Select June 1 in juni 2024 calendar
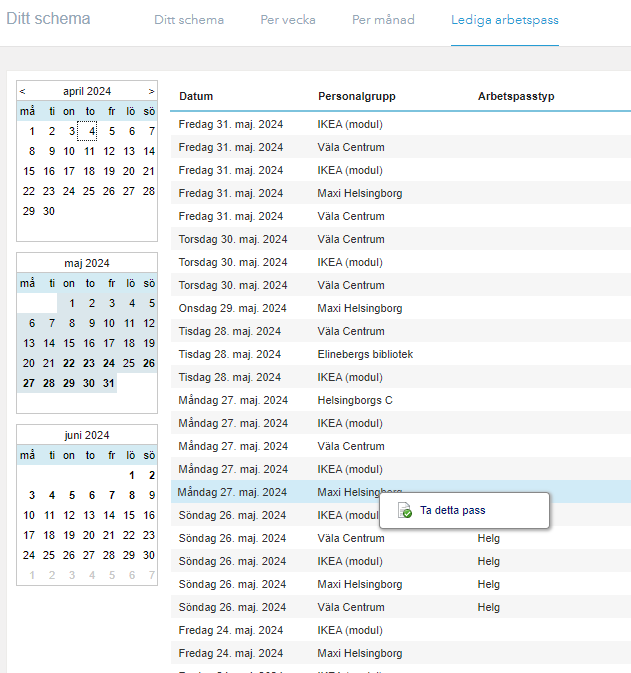This screenshot has height=673, width=631. pos(131,476)
